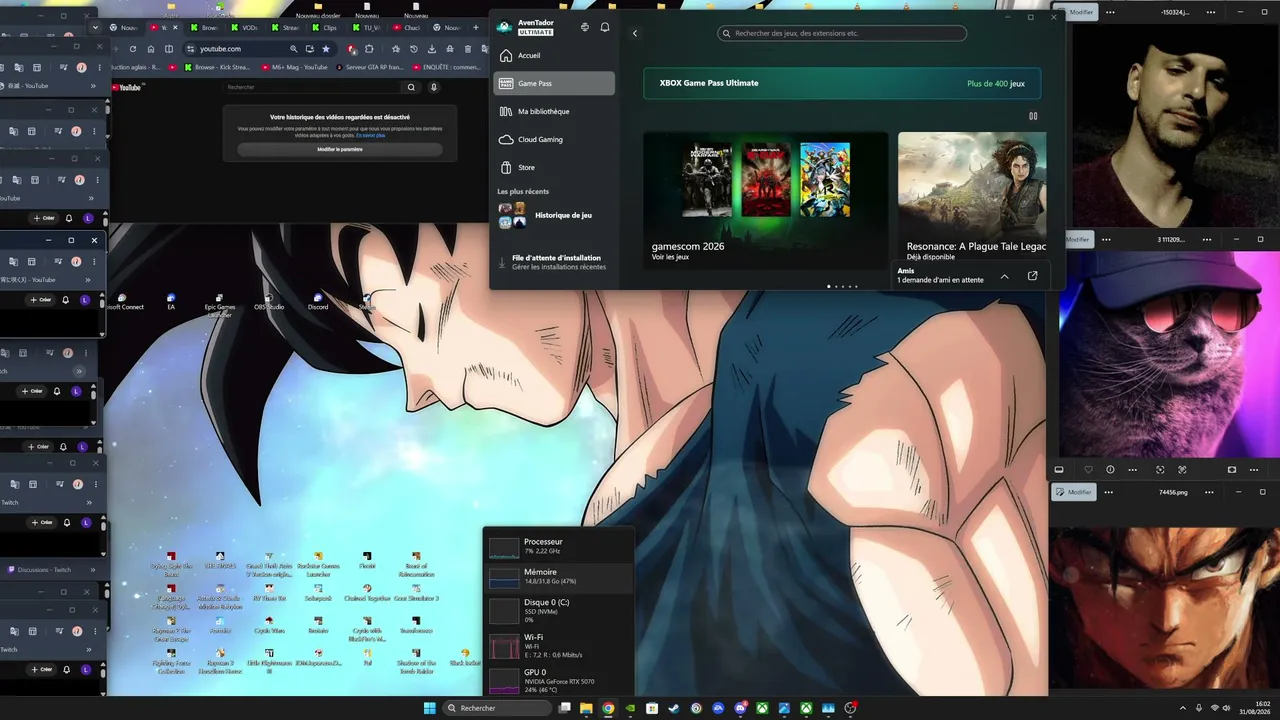Open the Browse - Kick Stream bookmark
This screenshot has width=1280, height=720.
click(x=216, y=67)
